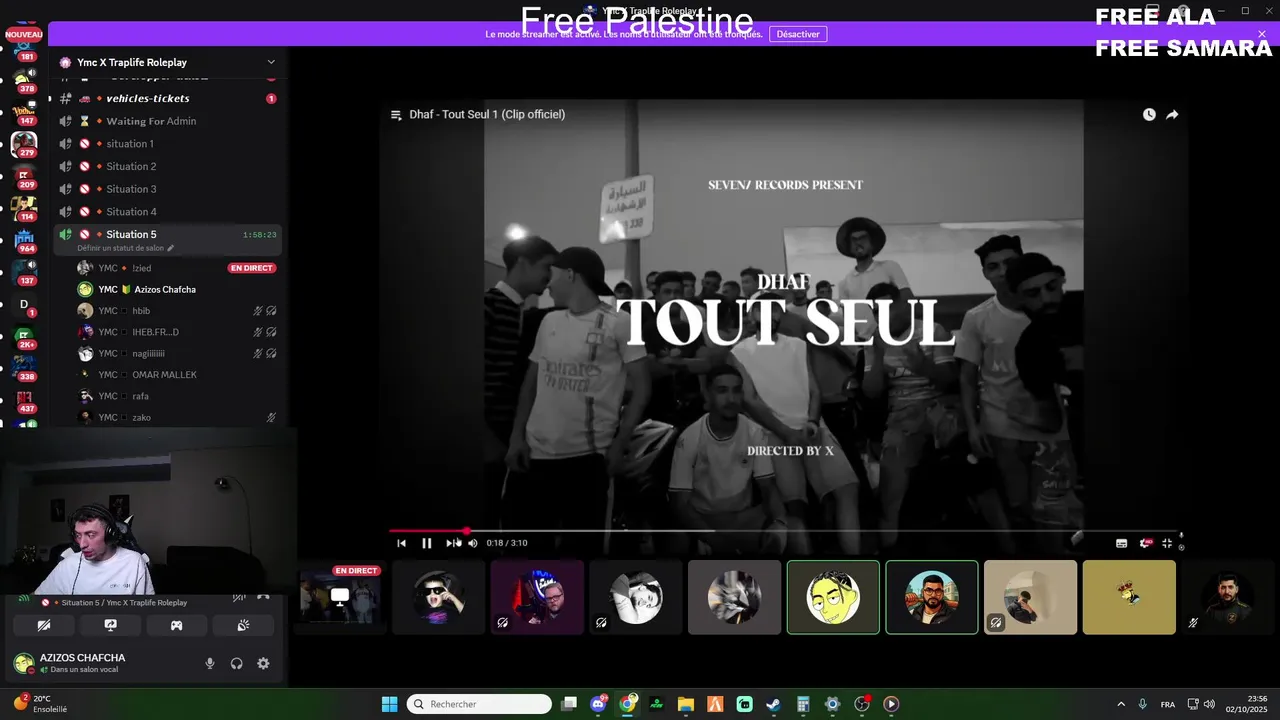1280x720 pixels.
Task: Join the Situation 3 voice channel
Action: [167, 189]
